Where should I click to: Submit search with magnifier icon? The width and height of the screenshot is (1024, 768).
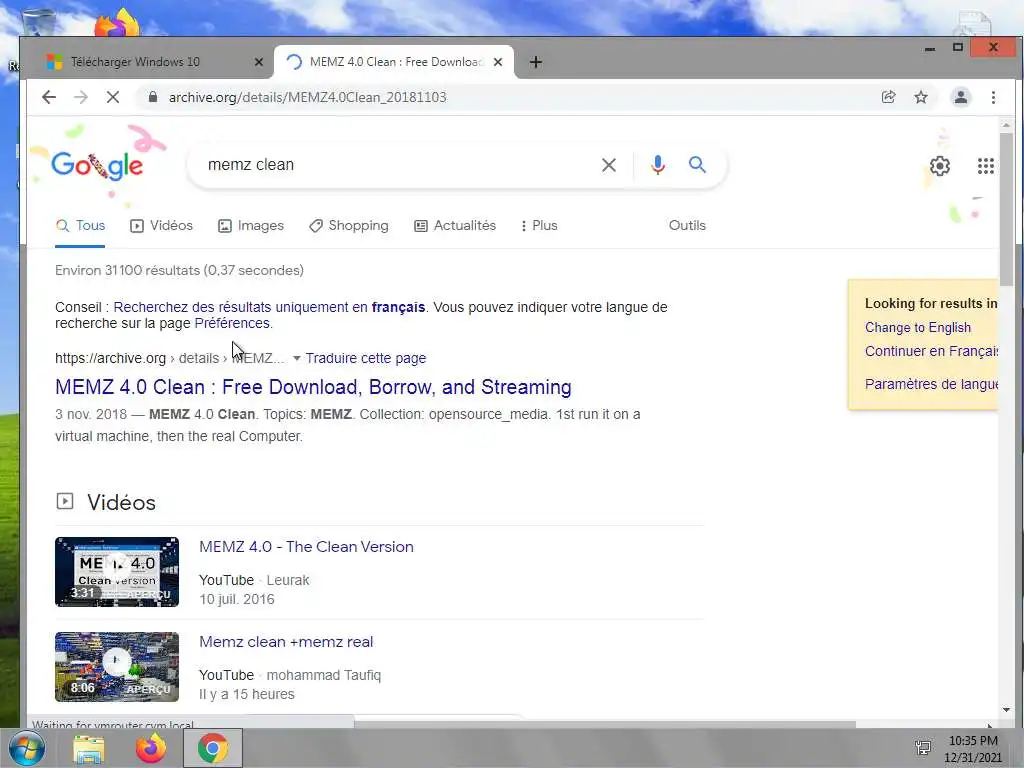point(697,165)
